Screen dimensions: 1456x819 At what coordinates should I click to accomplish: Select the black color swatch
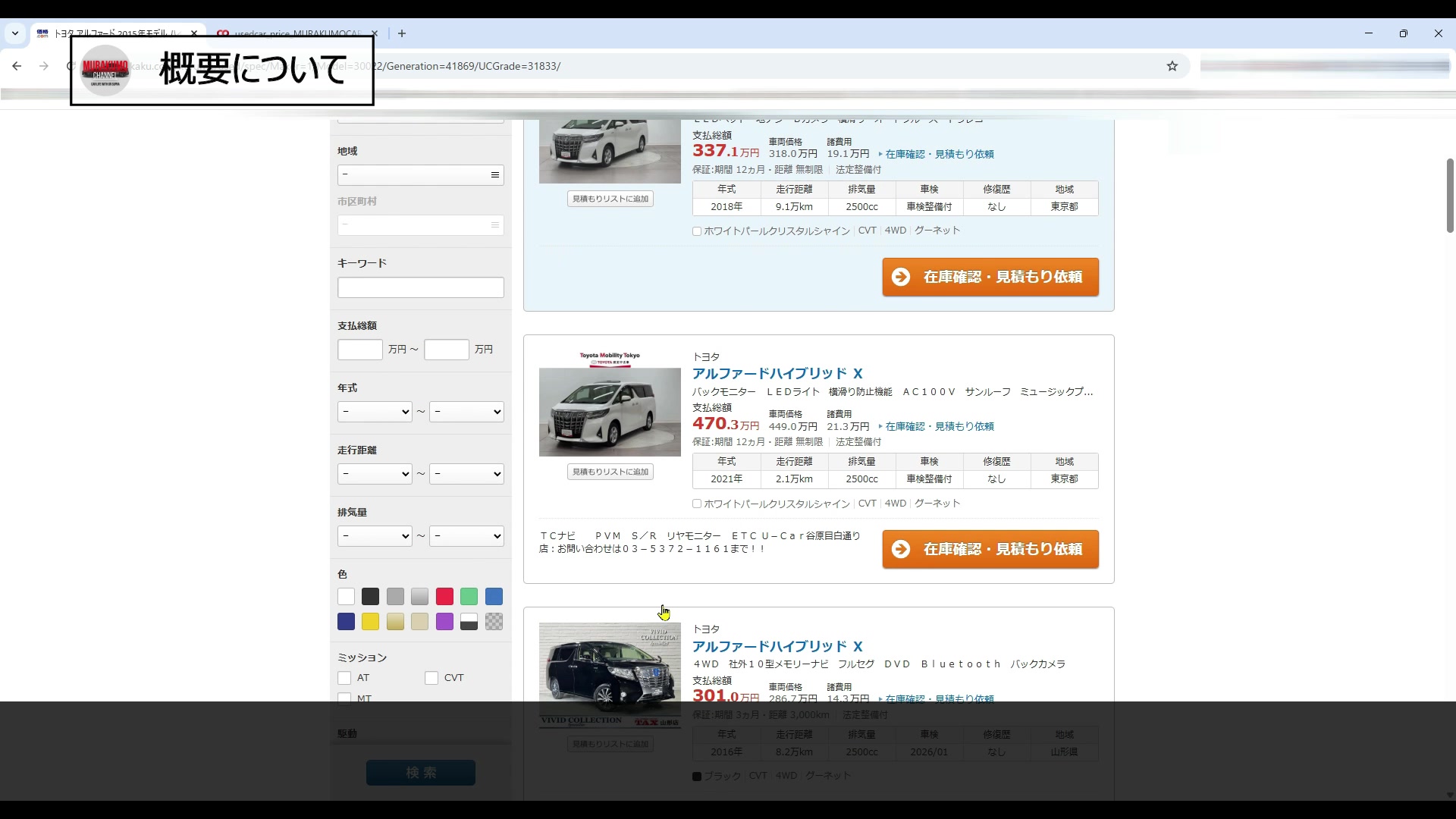[x=370, y=597]
